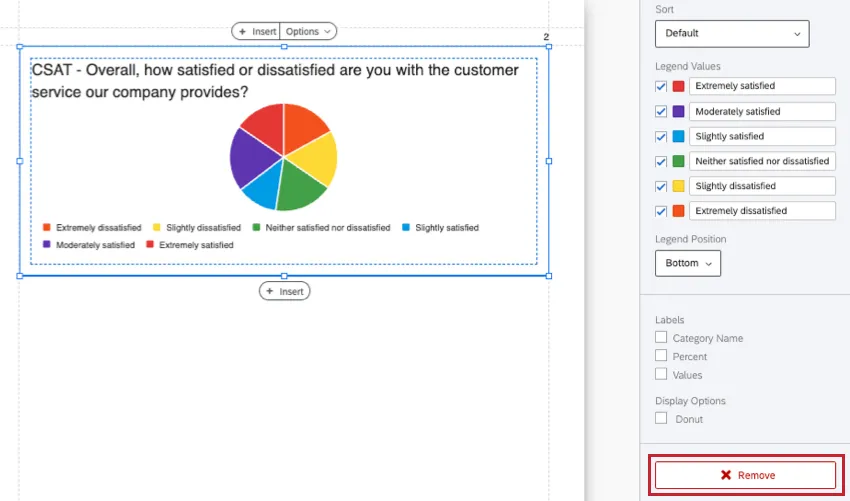
Task: Click Extremely dissatisfied in chart legend
Action: (92, 228)
